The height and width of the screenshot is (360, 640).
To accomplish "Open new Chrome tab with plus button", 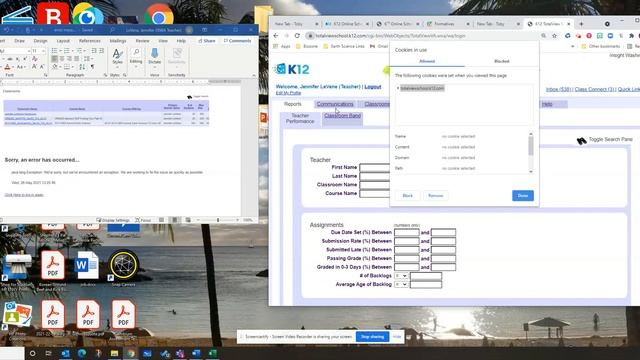I will 581,24.
